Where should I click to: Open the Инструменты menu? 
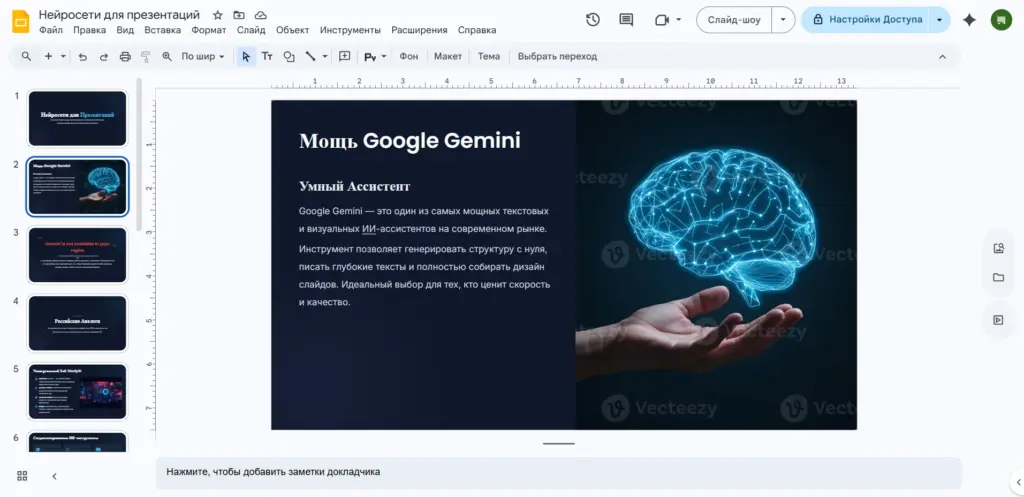click(350, 30)
